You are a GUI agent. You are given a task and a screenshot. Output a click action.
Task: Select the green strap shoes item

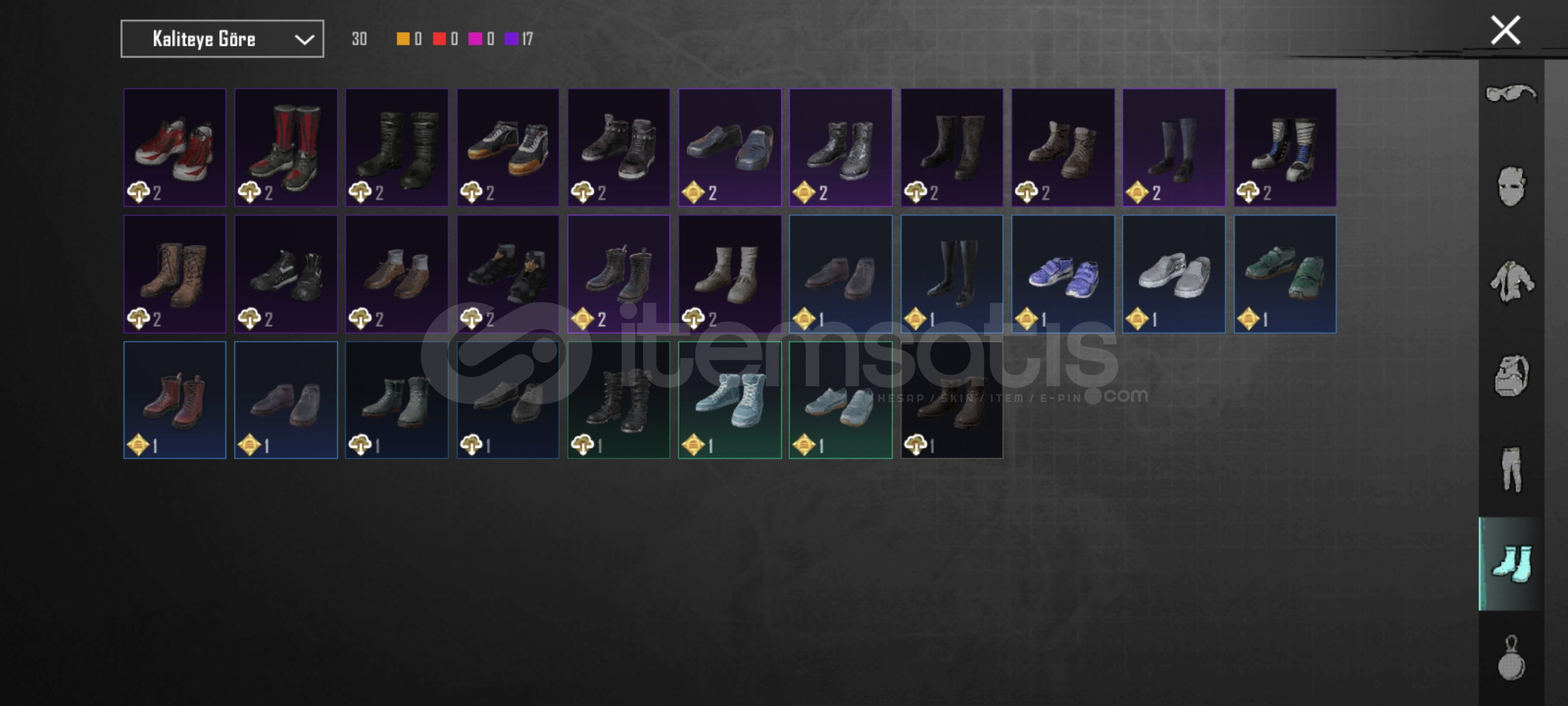click(x=1285, y=274)
